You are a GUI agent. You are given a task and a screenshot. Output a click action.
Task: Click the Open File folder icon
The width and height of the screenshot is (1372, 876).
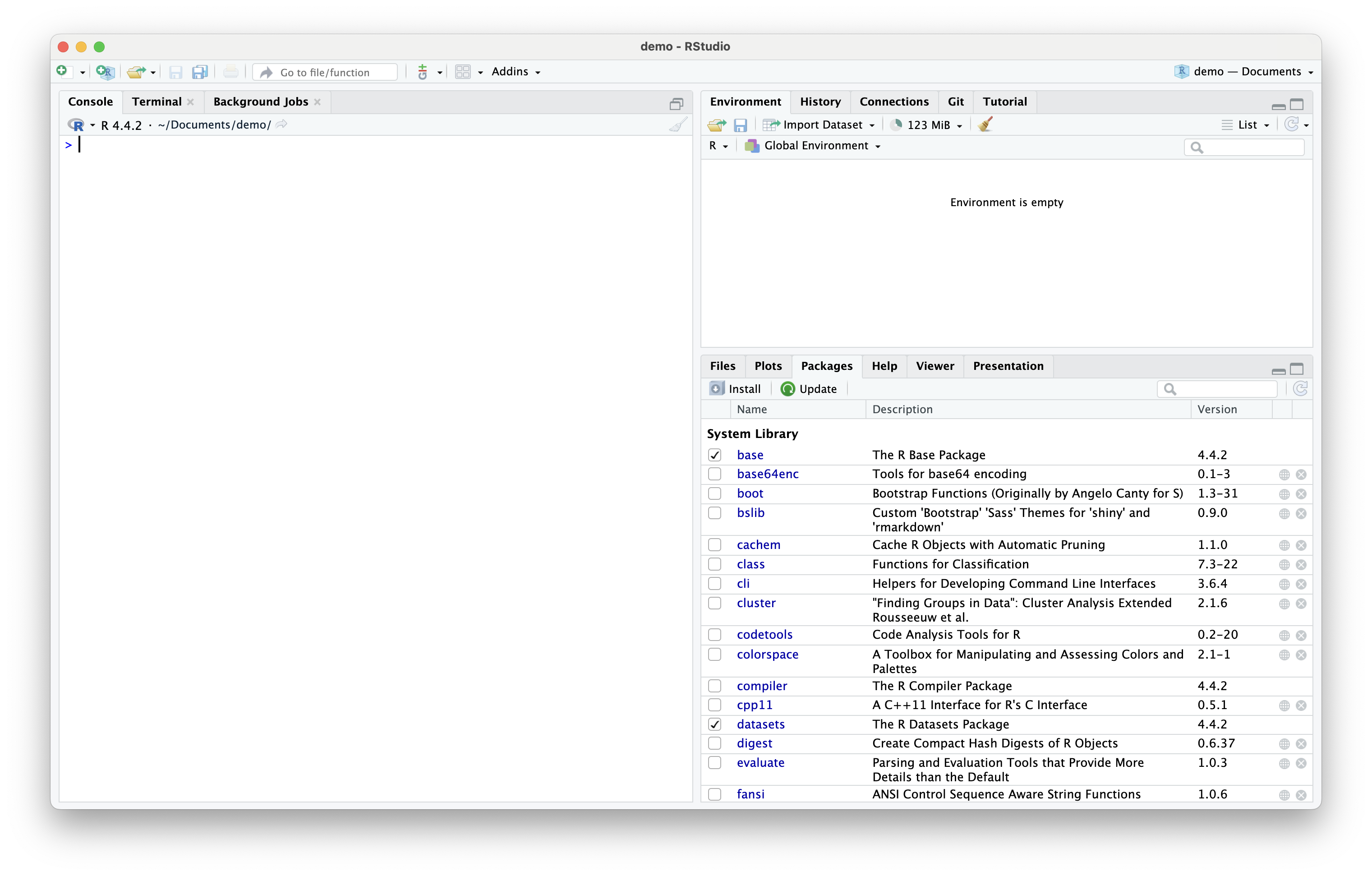pos(136,72)
